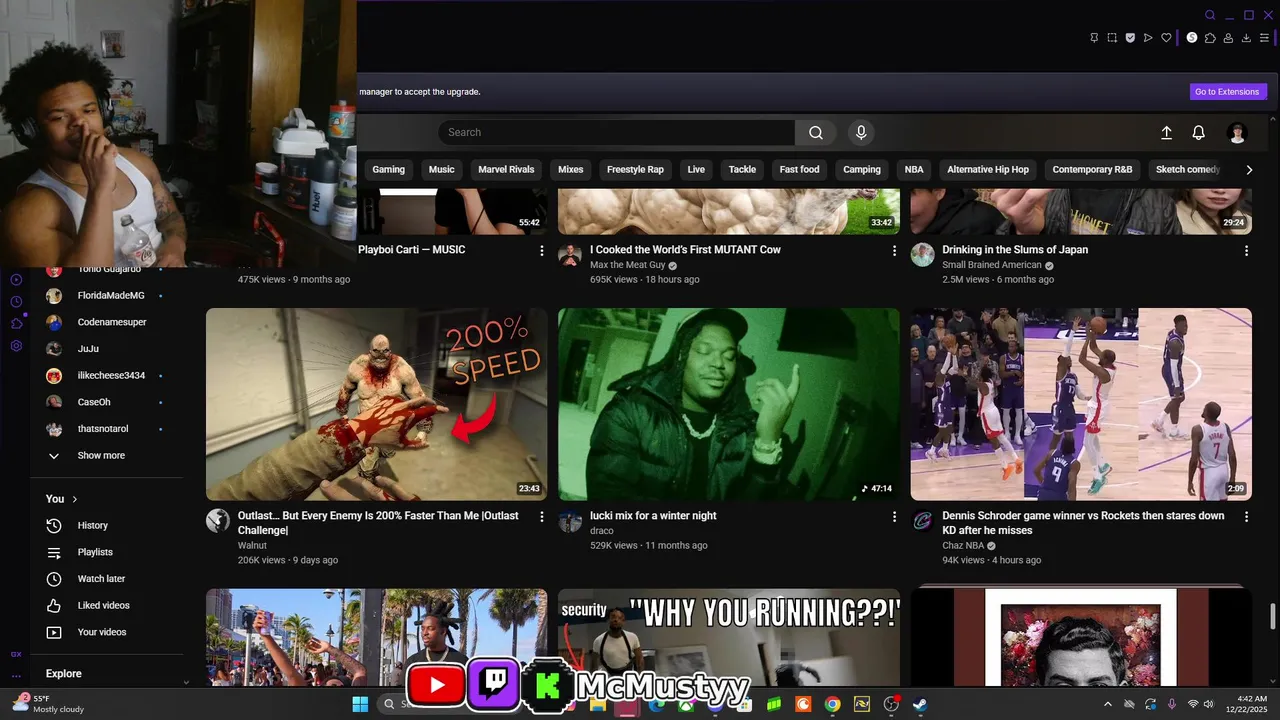1280x720 pixels.
Task: Open Google Chrome from the taskbar
Action: coord(832,704)
